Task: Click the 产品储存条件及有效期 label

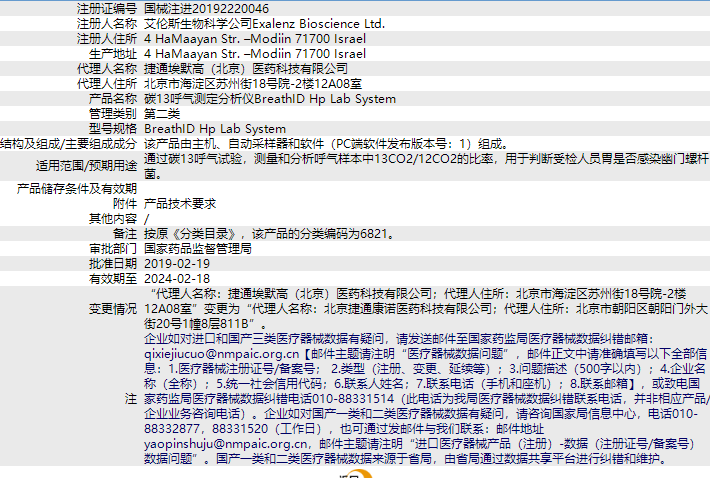Action: (x=77, y=188)
